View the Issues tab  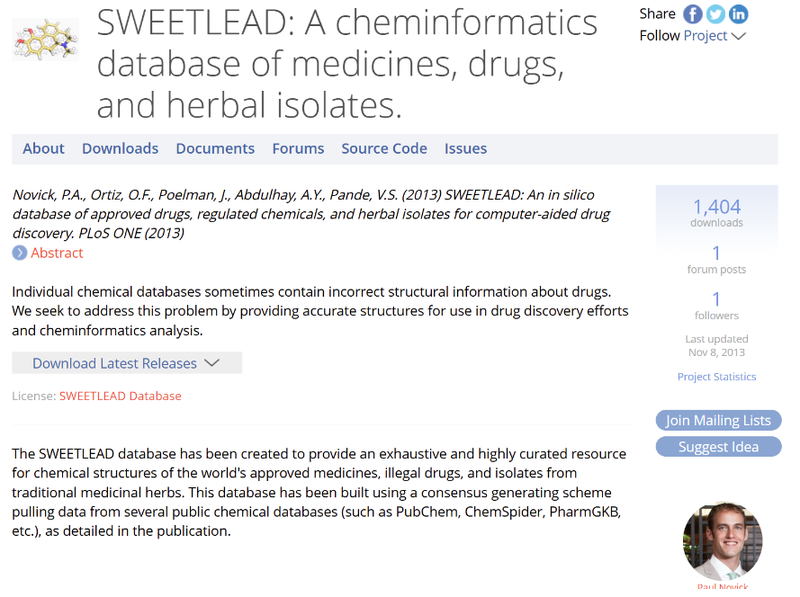[466, 148]
